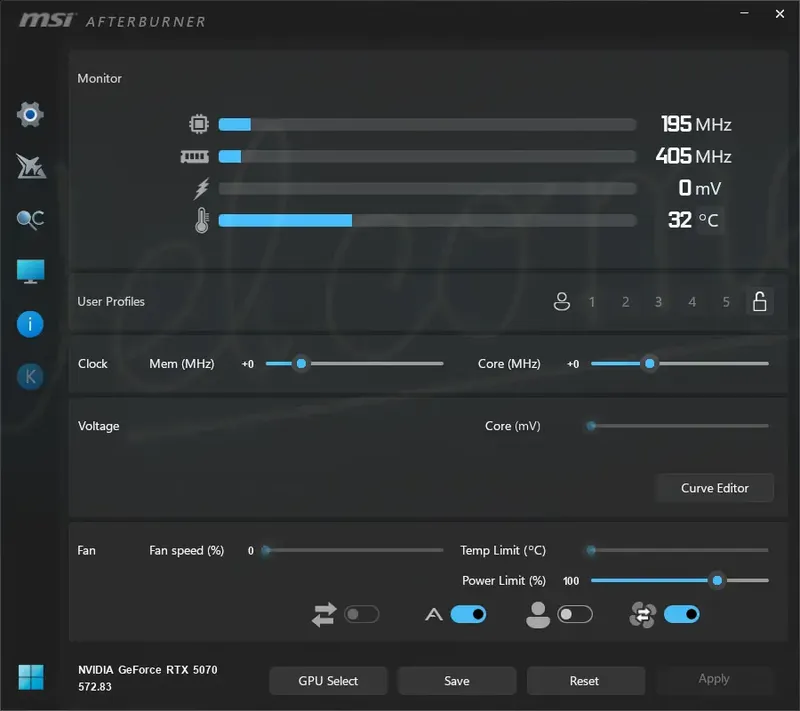Select user profile slot 5
The height and width of the screenshot is (711, 800).
(x=726, y=302)
